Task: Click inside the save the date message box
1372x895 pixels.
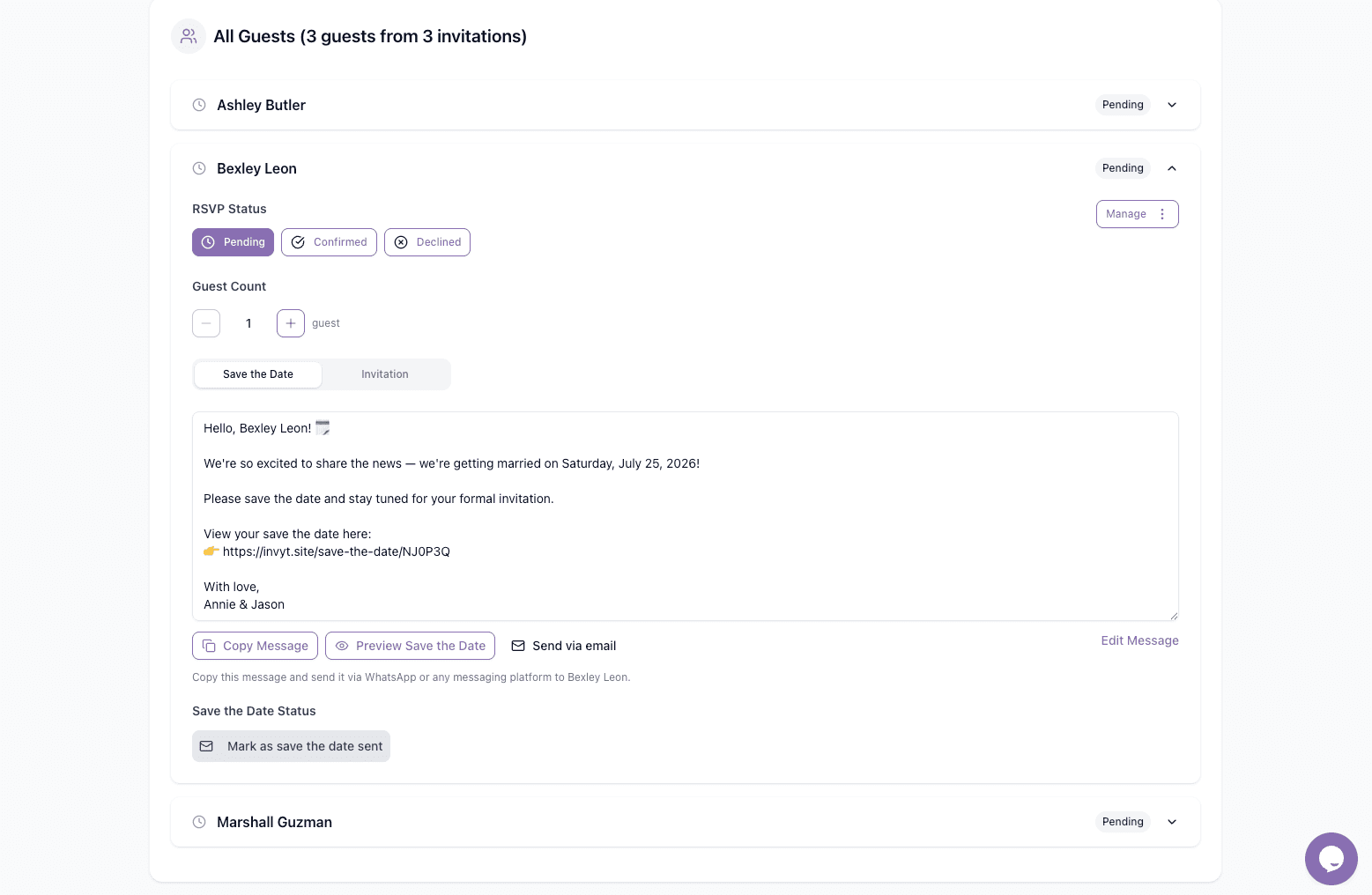Action: [685, 516]
